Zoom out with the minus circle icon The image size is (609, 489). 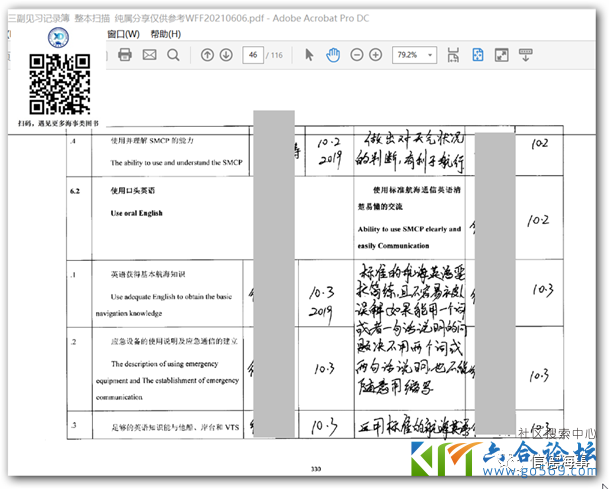[x=358, y=54]
